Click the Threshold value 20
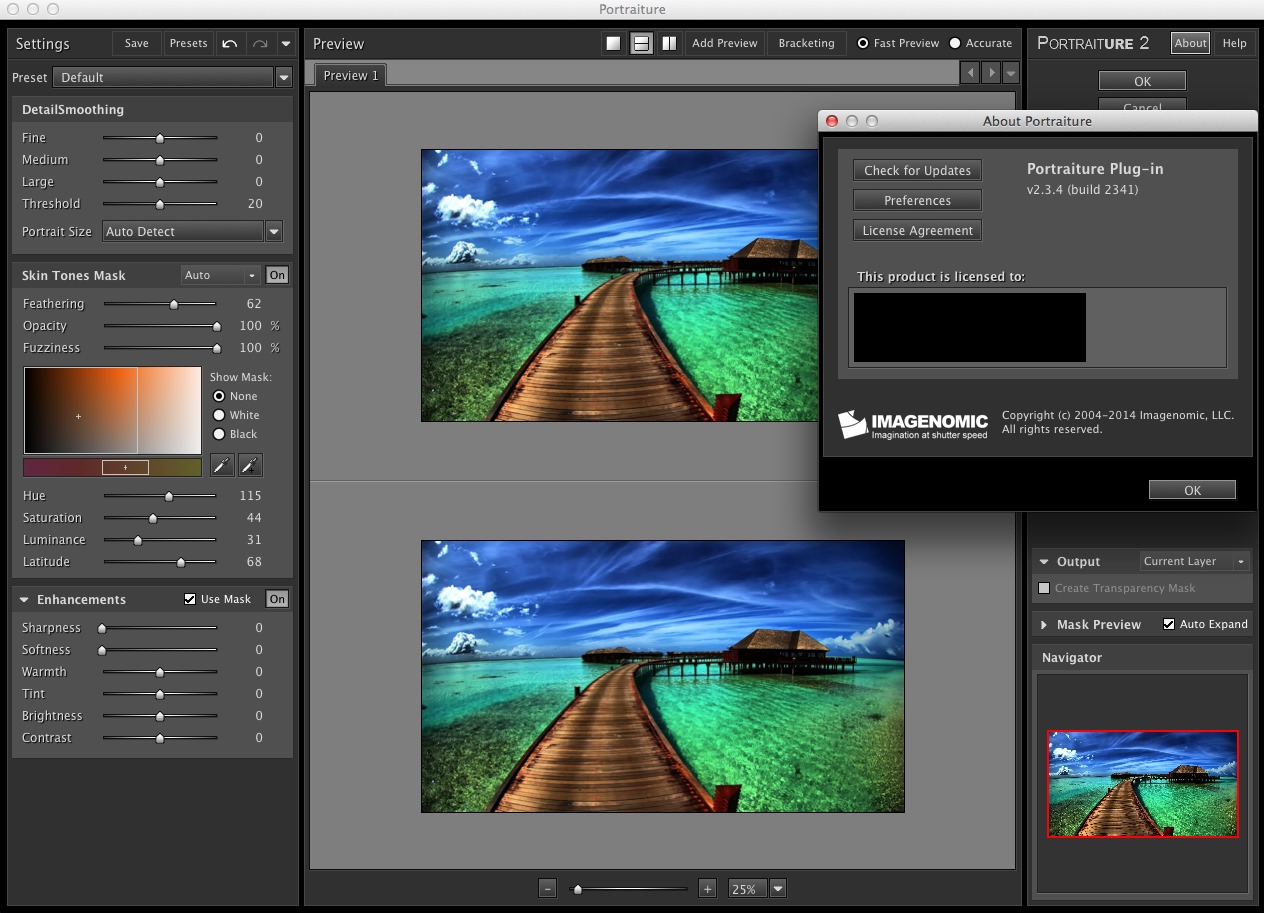The width and height of the screenshot is (1264, 913). coord(255,204)
